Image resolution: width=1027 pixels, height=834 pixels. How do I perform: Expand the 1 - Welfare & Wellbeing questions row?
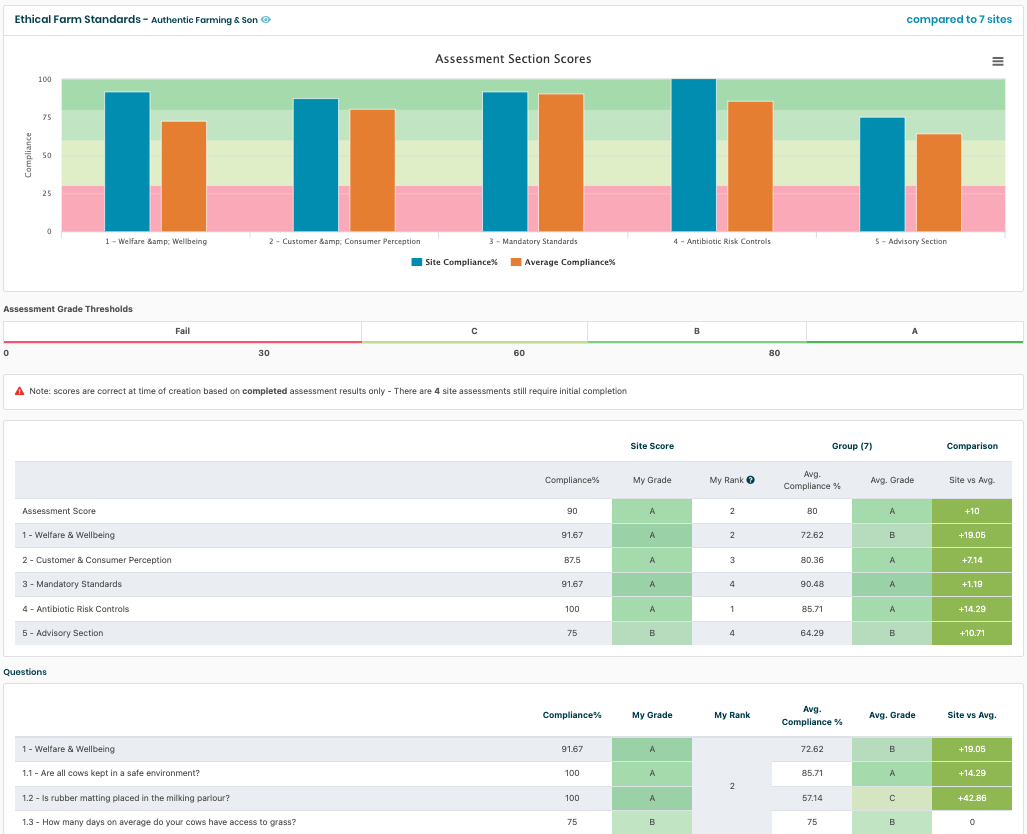[69, 749]
